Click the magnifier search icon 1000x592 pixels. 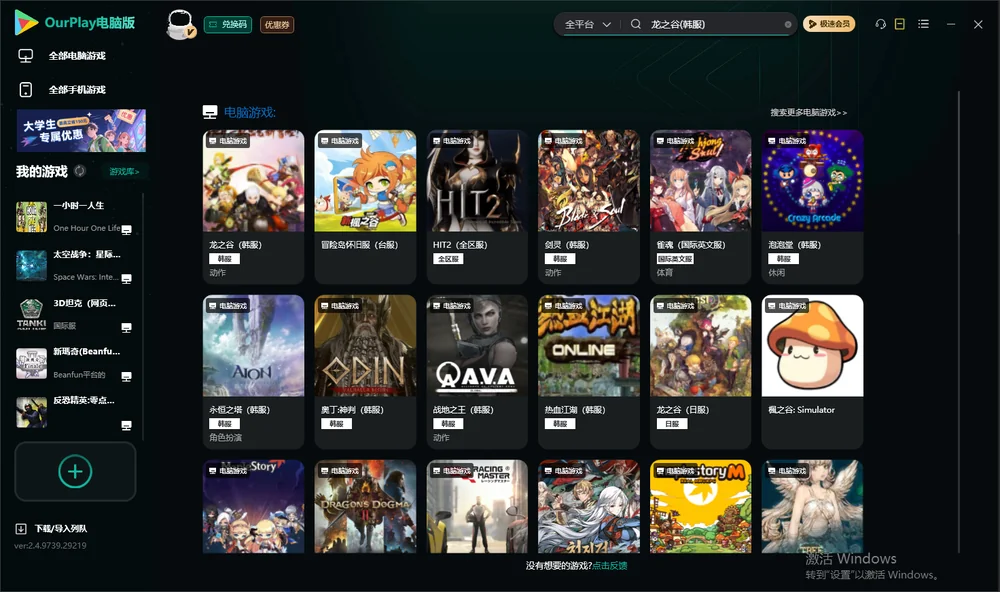636,24
